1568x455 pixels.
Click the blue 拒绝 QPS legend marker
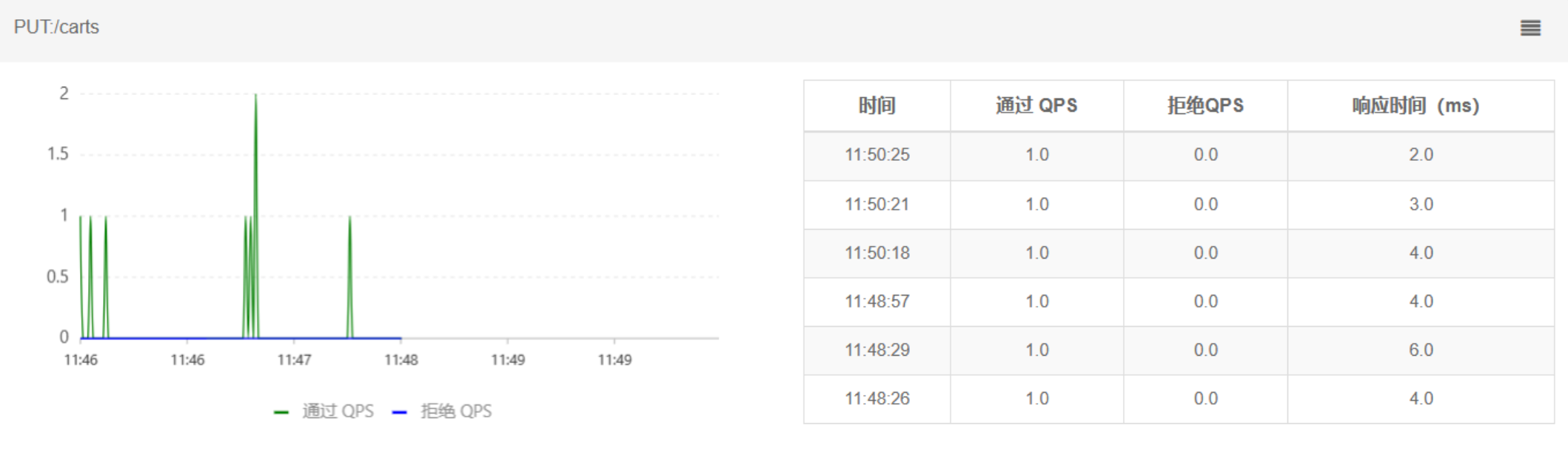tap(400, 412)
